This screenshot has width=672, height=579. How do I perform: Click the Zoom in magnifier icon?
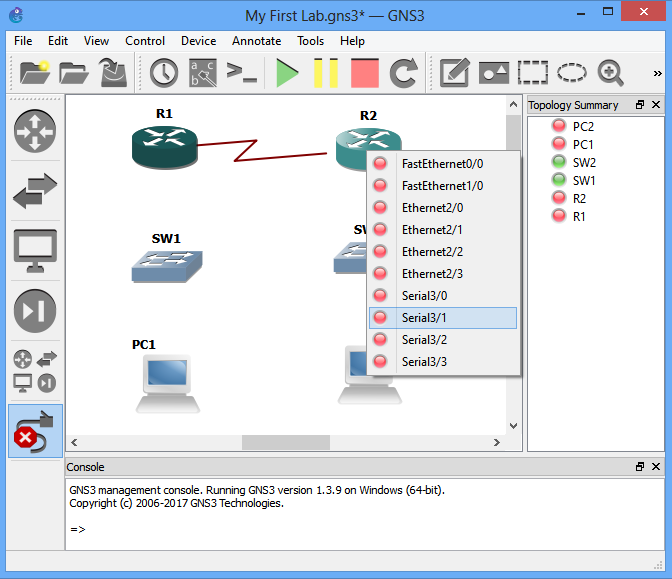610,73
